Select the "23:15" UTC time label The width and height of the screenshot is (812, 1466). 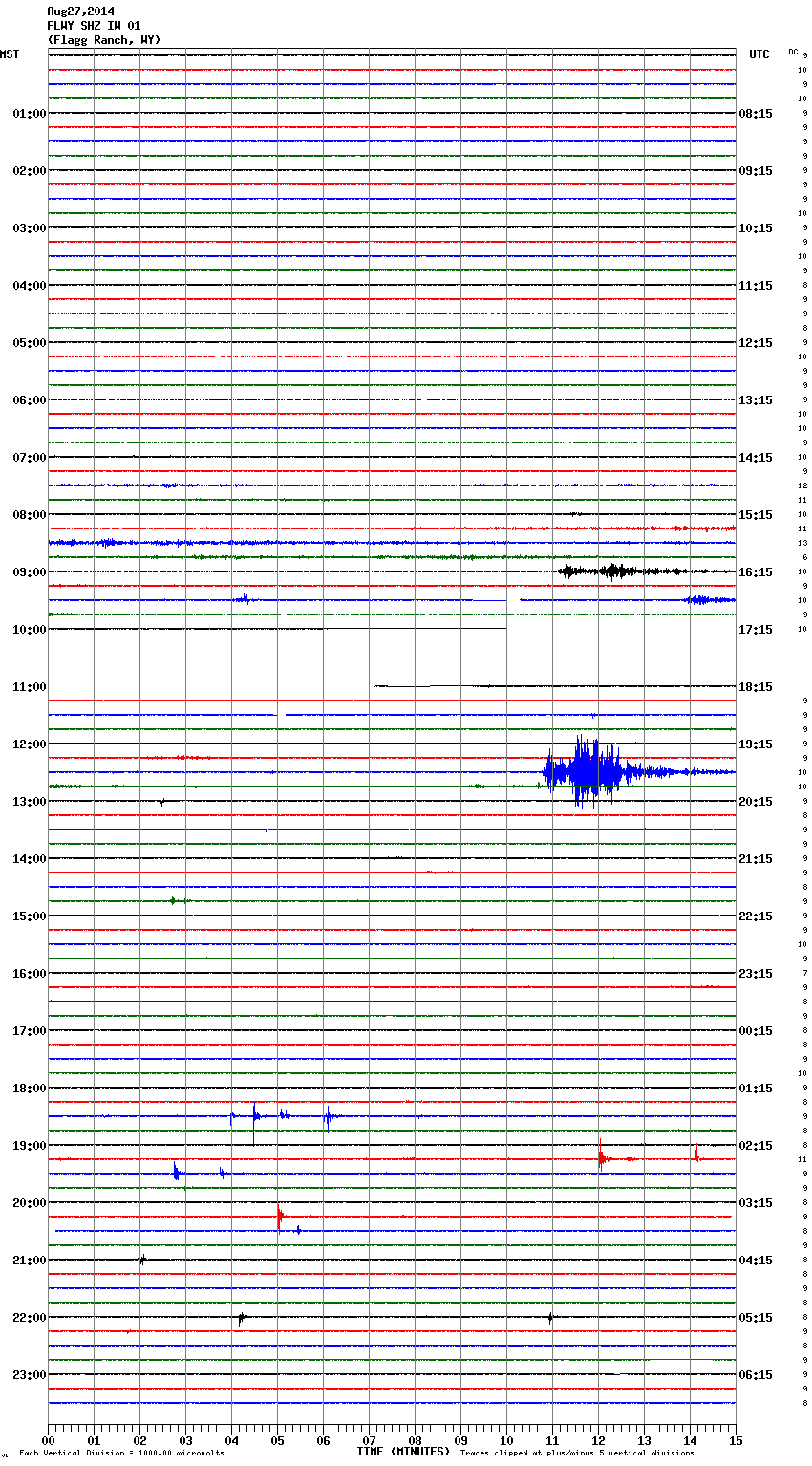click(756, 974)
